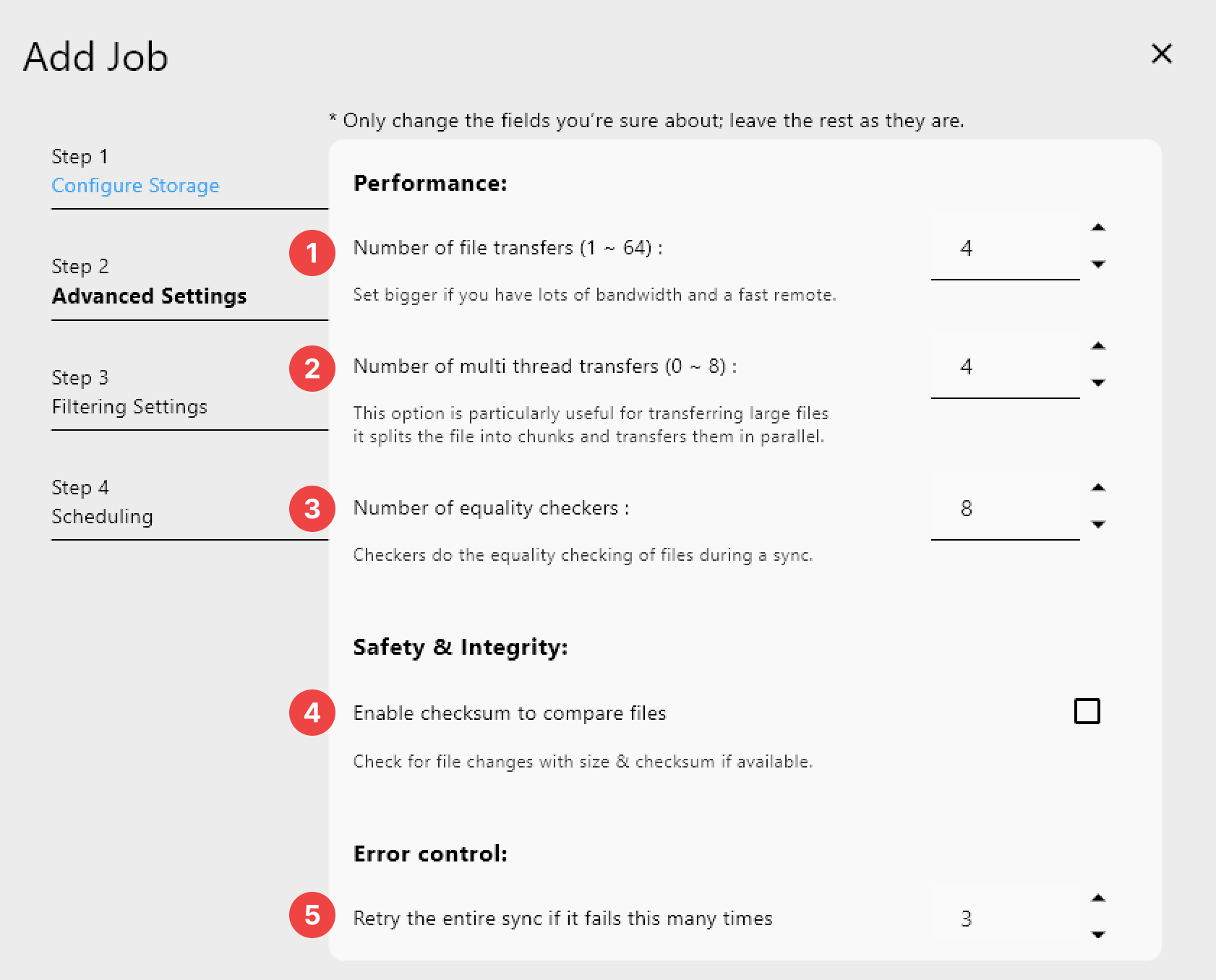
Task: Increase number of file transfers
Action: (1099, 228)
